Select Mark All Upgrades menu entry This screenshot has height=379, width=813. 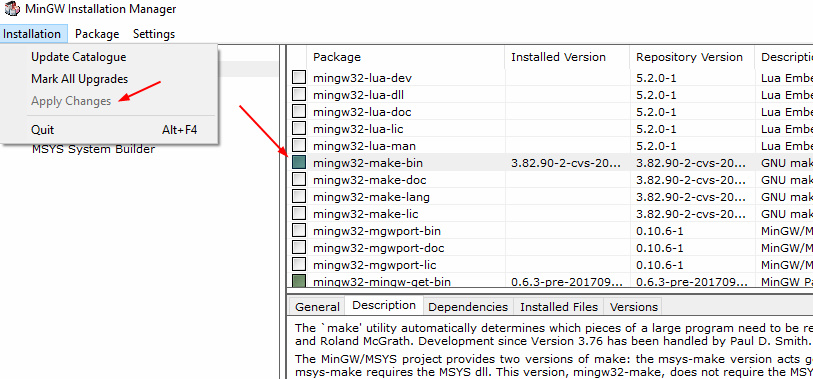click(79, 79)
